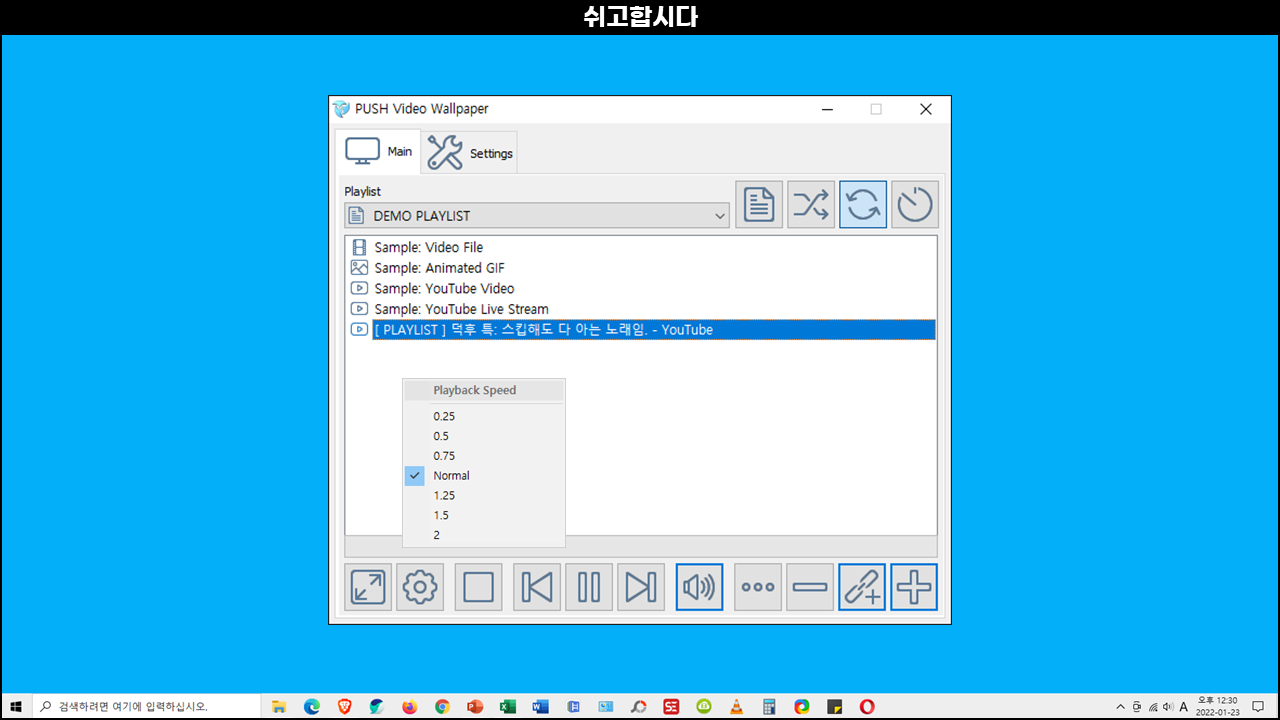
Task: Close the PUSH Video Wallpaper window
Action: [926, 109]
